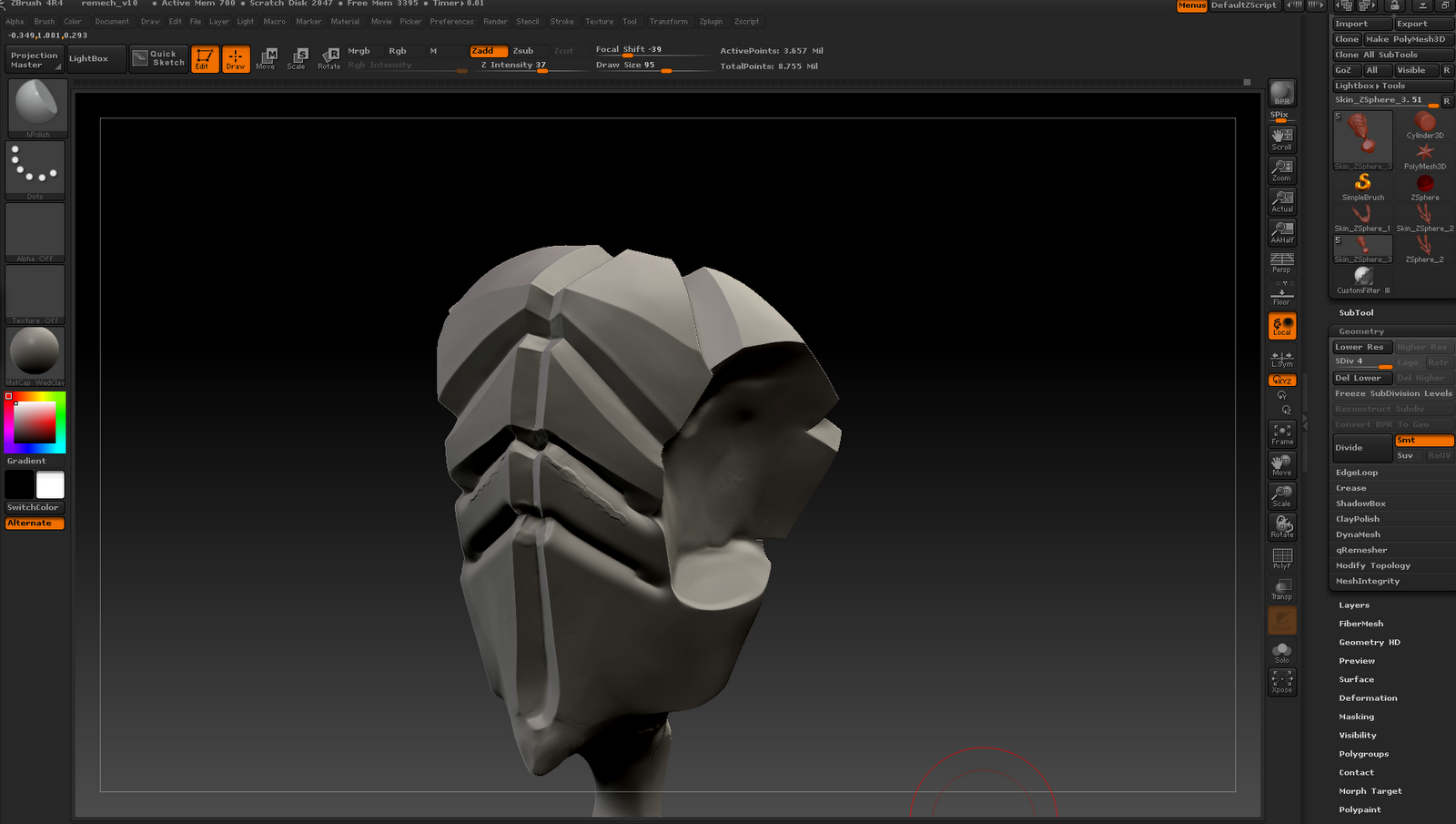
Task: Expand the Layers section
Action: pyautogui.click(x=1353, y=605)
